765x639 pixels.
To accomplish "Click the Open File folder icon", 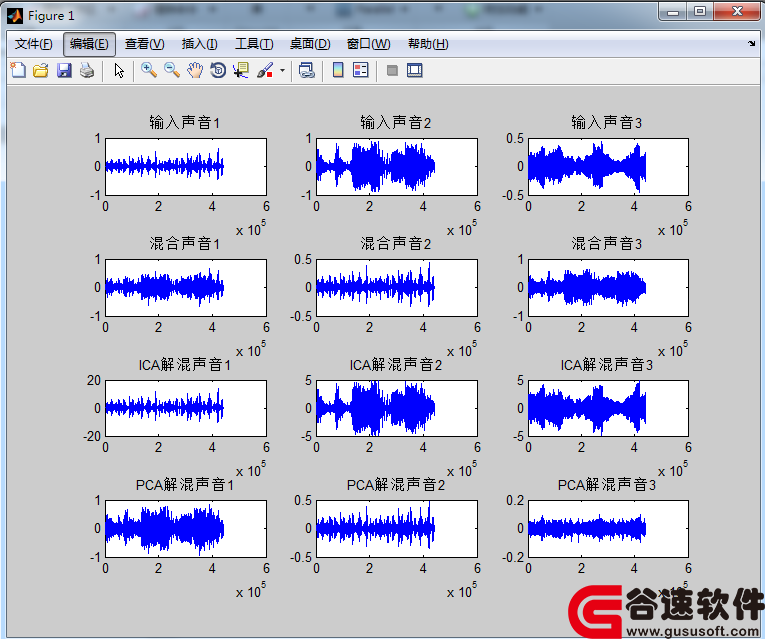I will [x=41, y=70].
